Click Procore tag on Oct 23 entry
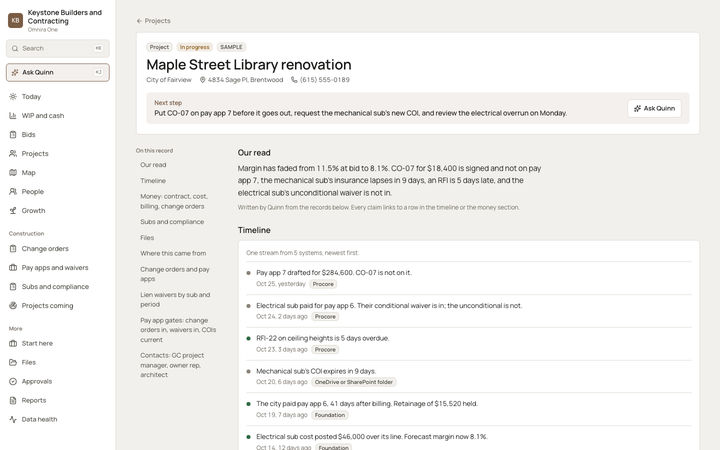The image size is (720, 450). click(x=325, y=350)
